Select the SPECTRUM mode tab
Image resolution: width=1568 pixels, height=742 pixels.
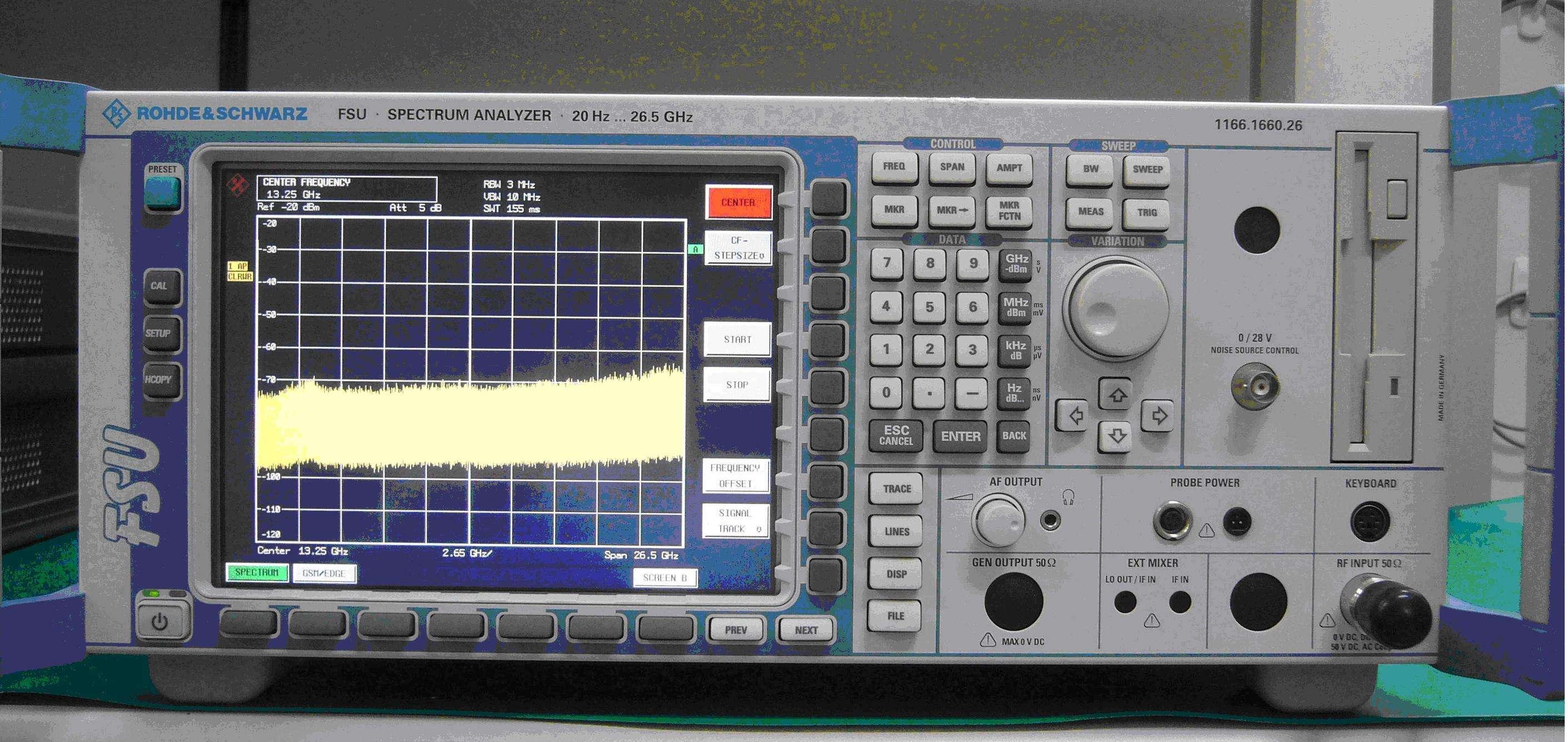pyautogui.click(x=257, y=573)
